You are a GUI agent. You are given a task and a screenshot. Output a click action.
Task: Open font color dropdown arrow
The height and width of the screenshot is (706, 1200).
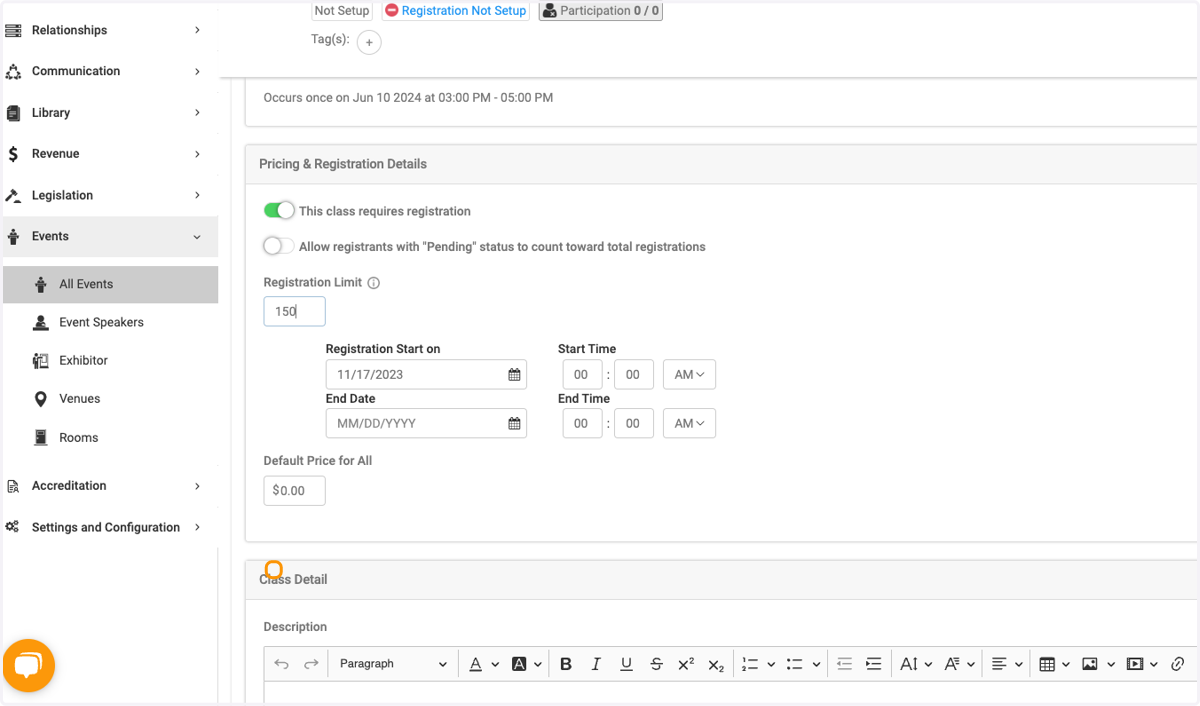[x=495, y=665]
